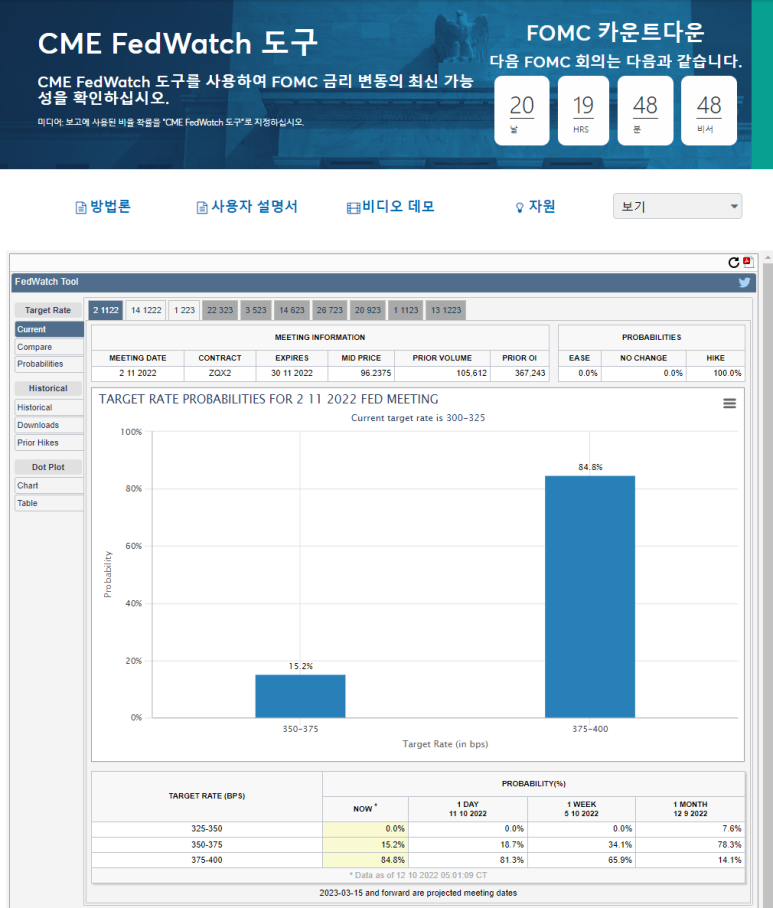Select the 13 1223 meeting tab

[x=446, y=310]
